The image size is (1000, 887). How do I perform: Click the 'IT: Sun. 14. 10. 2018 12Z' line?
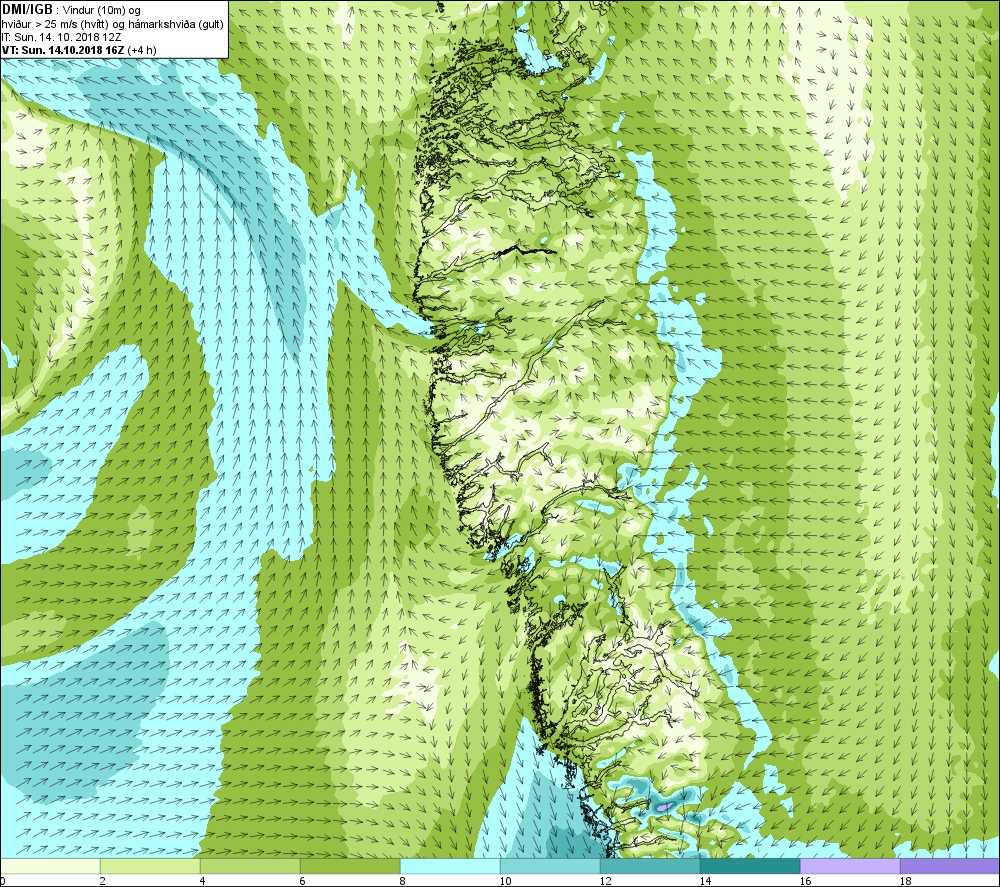(x=61, y=37)
